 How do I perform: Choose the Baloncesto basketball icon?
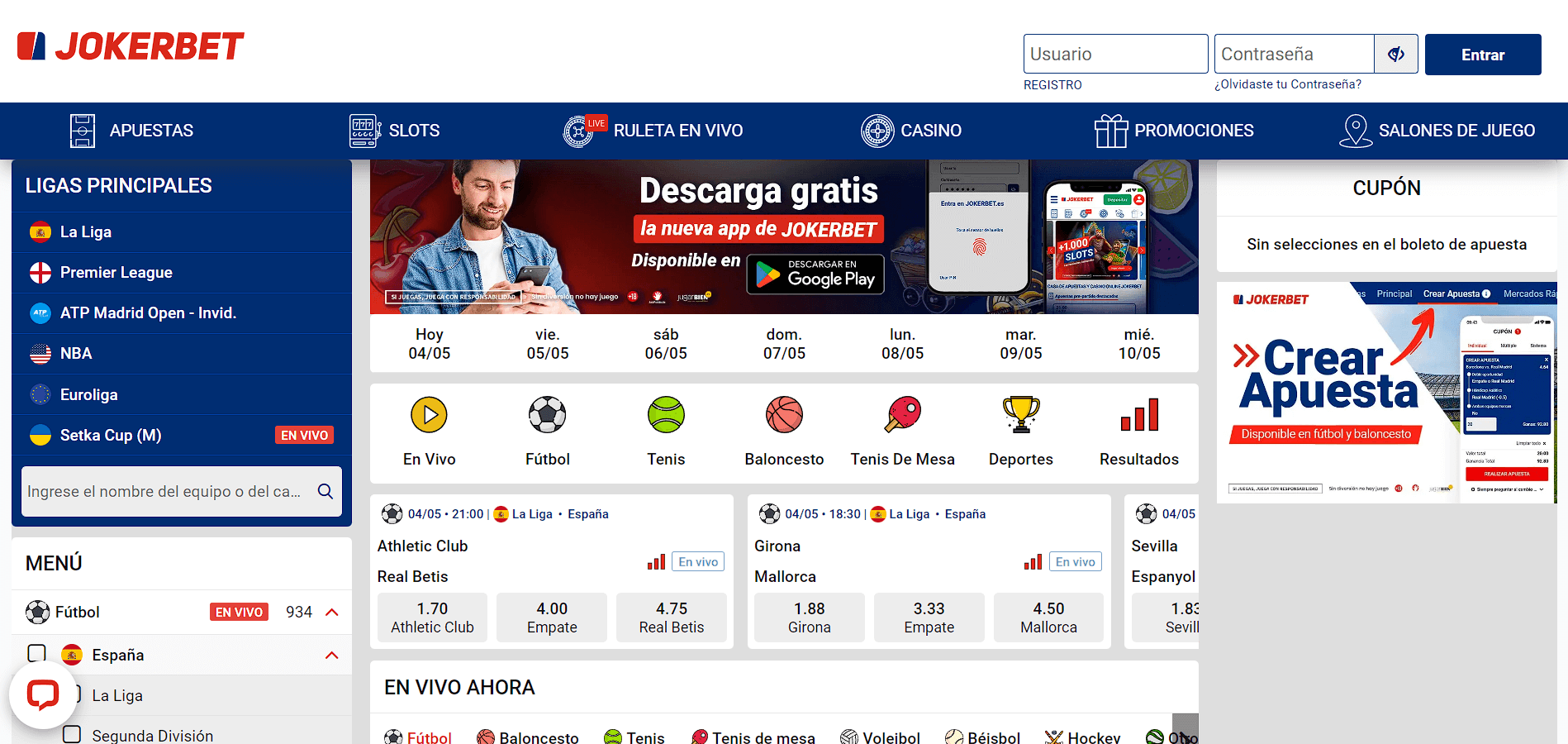click(784, 415)
